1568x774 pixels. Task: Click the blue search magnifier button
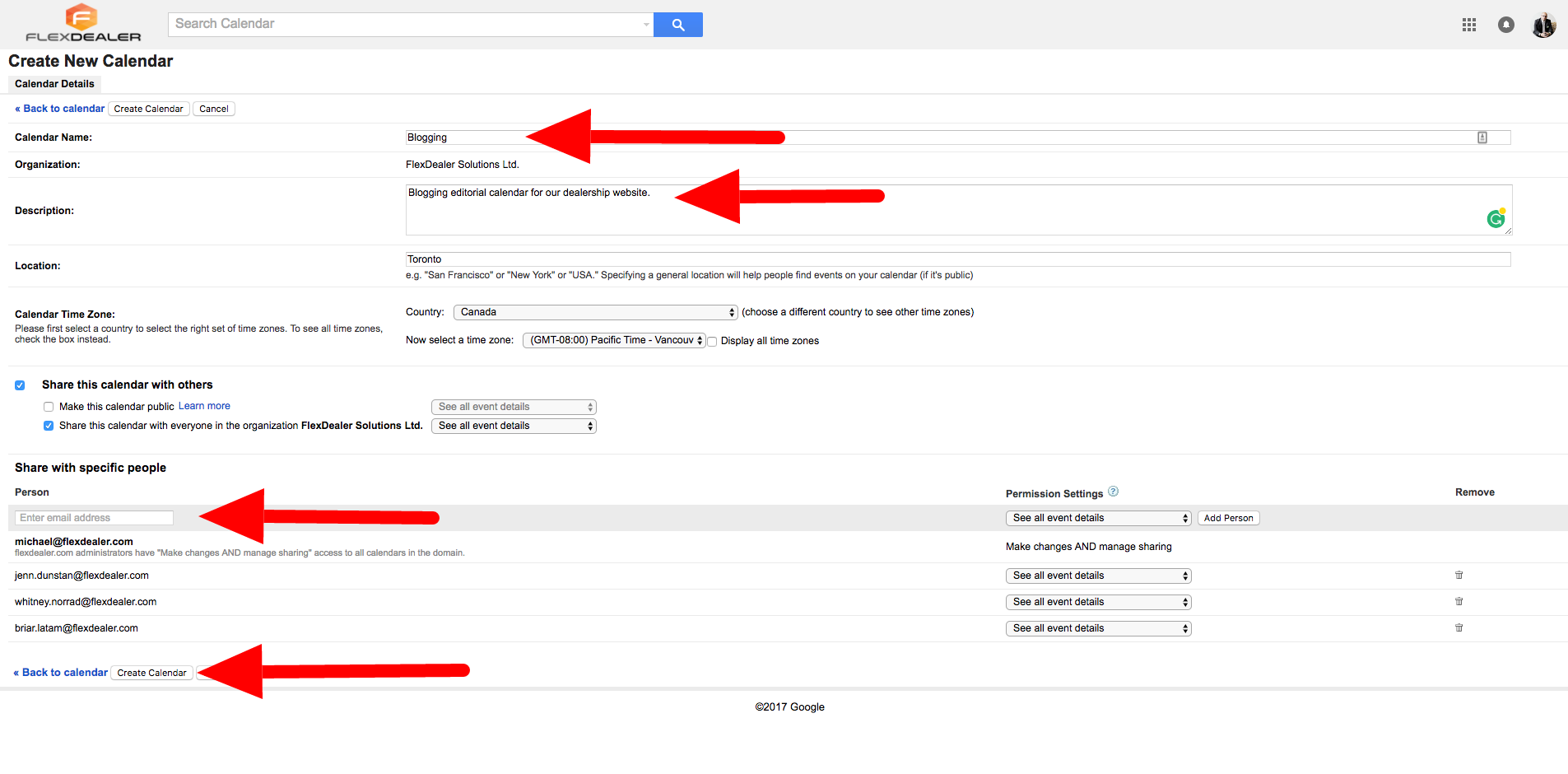click(x=677, y=25)
